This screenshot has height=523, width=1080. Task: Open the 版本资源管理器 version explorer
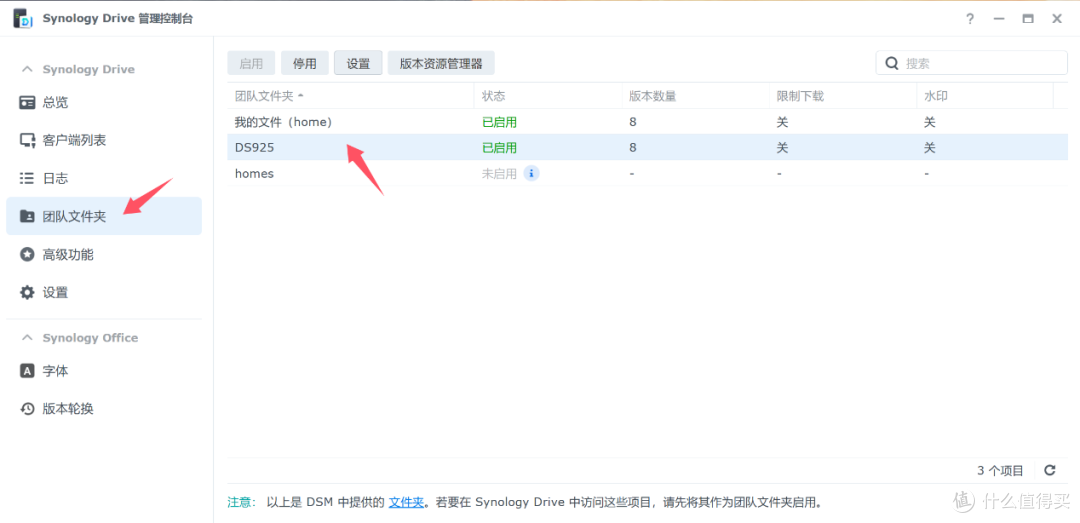pyautogui.click(x=441, y=63)
